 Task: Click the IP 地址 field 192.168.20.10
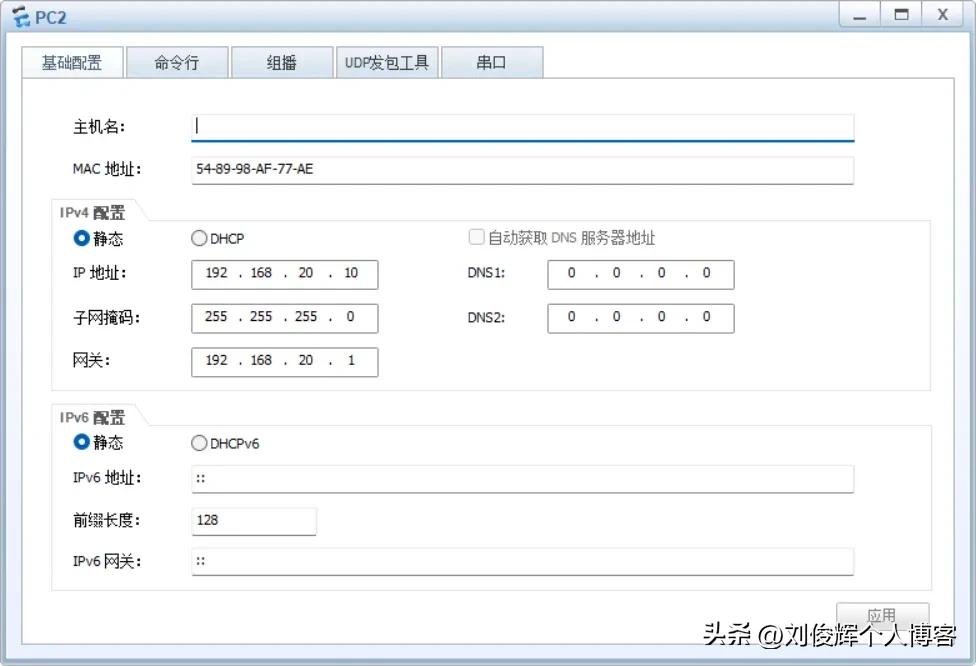284,274
